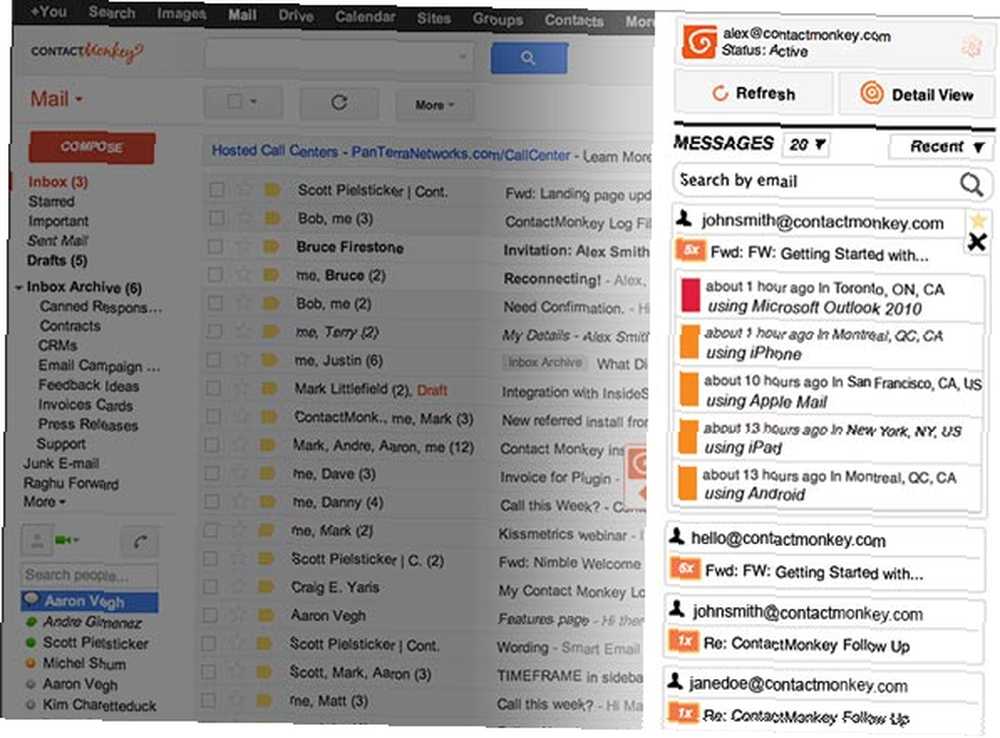Star the Scott Pielsticker Landing page email
1000x738 pixels.
point(244,189)
